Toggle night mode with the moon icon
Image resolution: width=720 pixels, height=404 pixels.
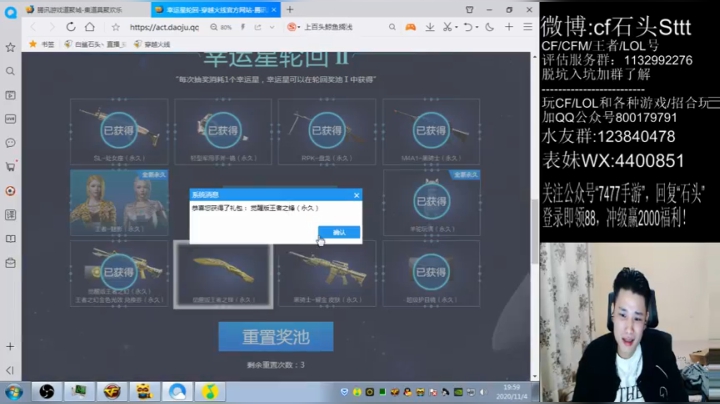coord(489,27)
